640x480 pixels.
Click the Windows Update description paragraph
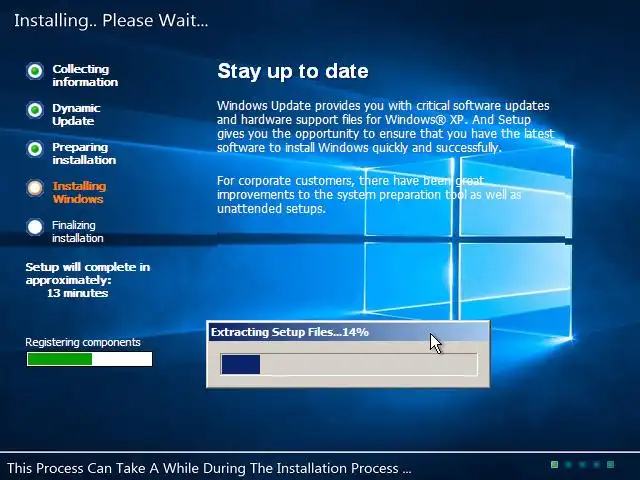385,127
